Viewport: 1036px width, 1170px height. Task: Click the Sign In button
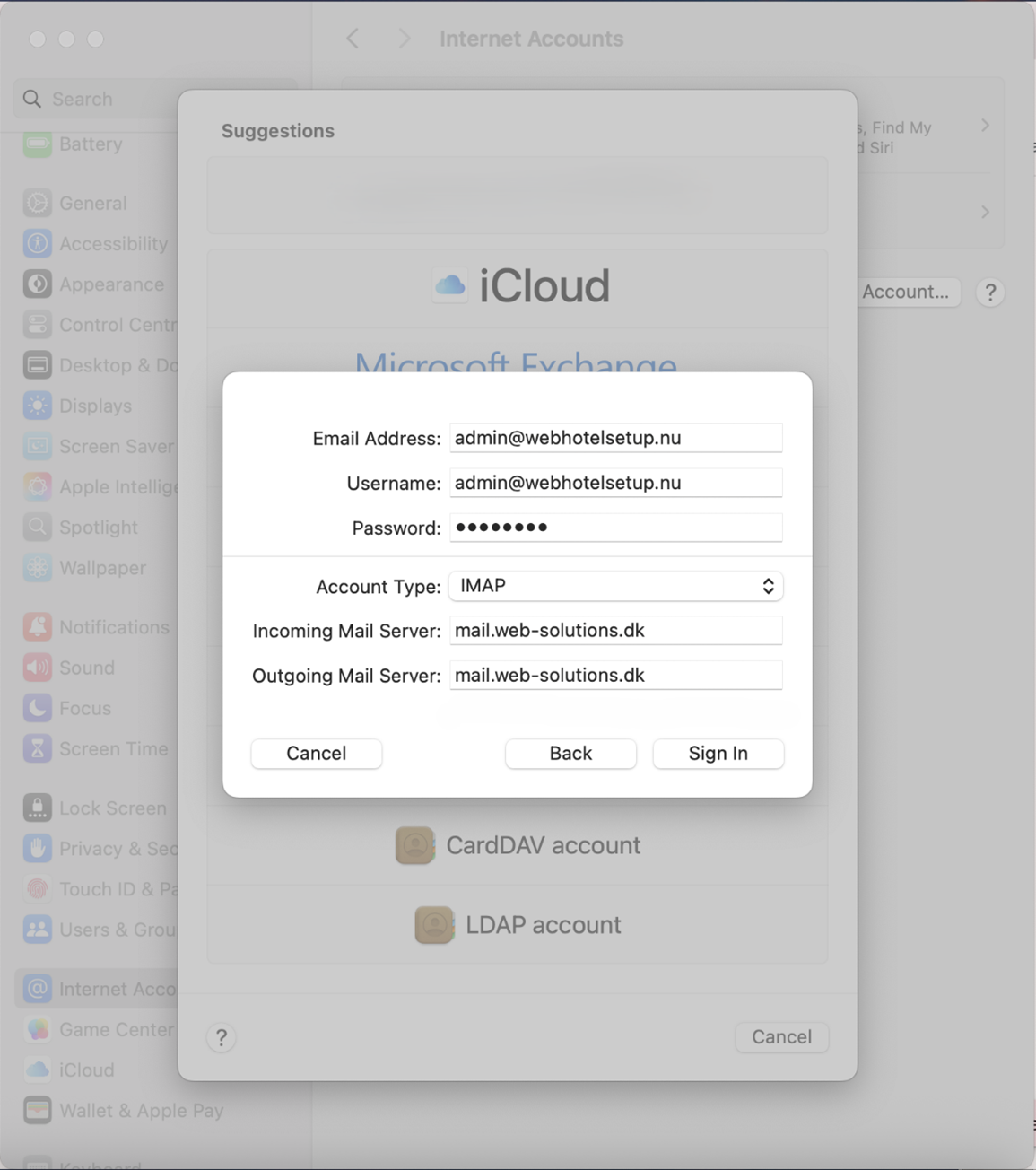tap(718, 754)
